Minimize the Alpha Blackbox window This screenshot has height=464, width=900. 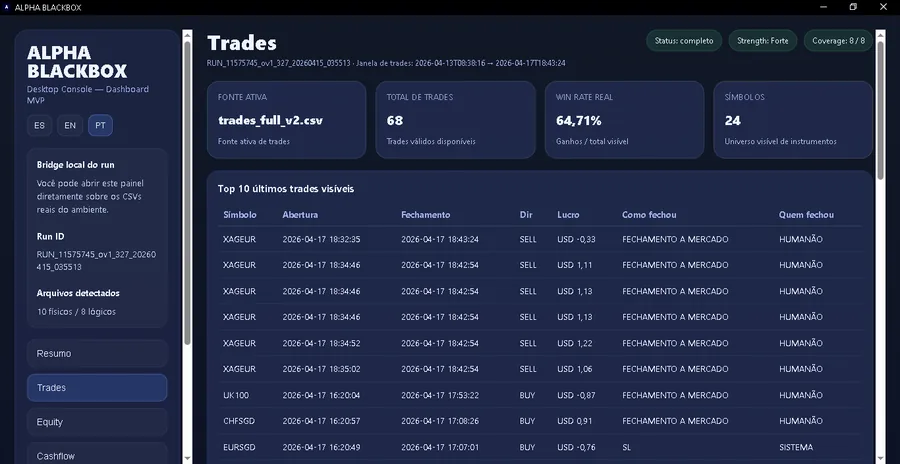point(823,7)
